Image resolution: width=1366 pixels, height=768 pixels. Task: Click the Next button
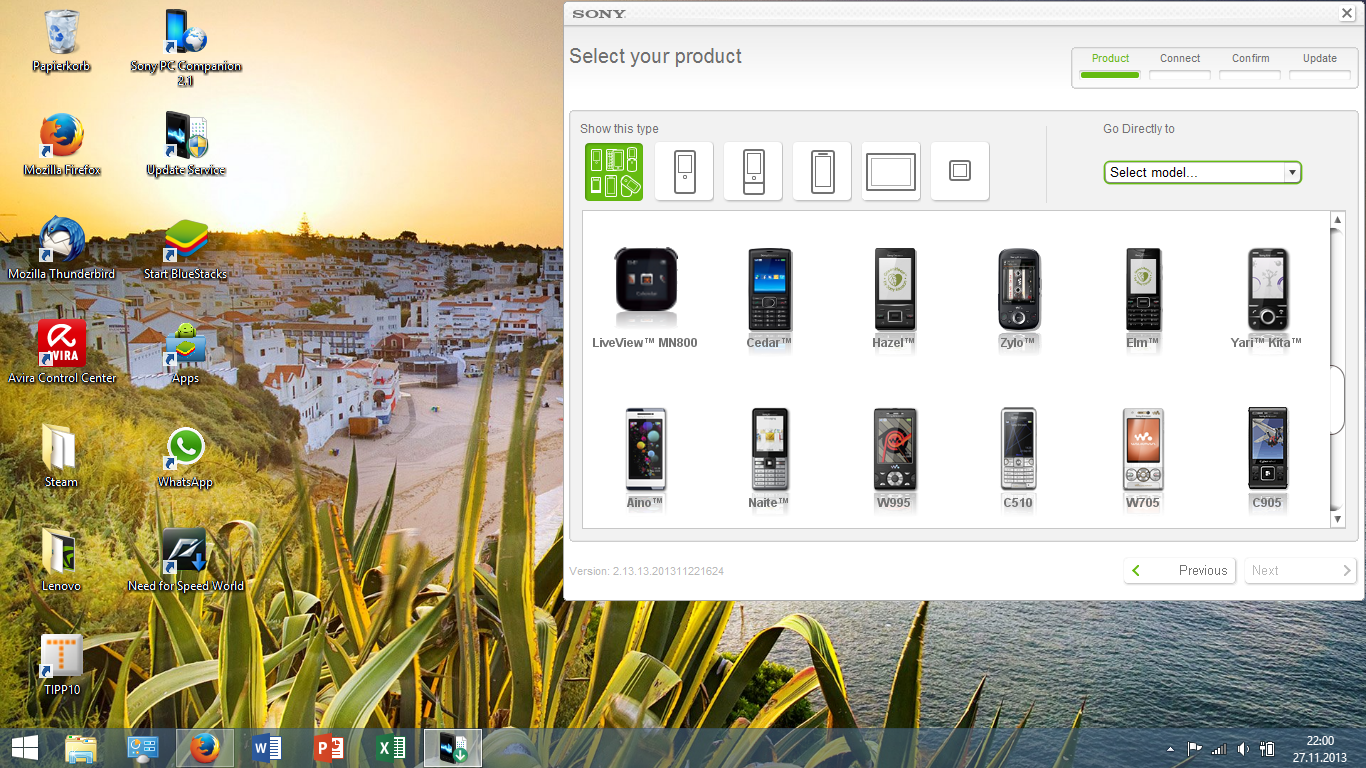pos(1300,570)
